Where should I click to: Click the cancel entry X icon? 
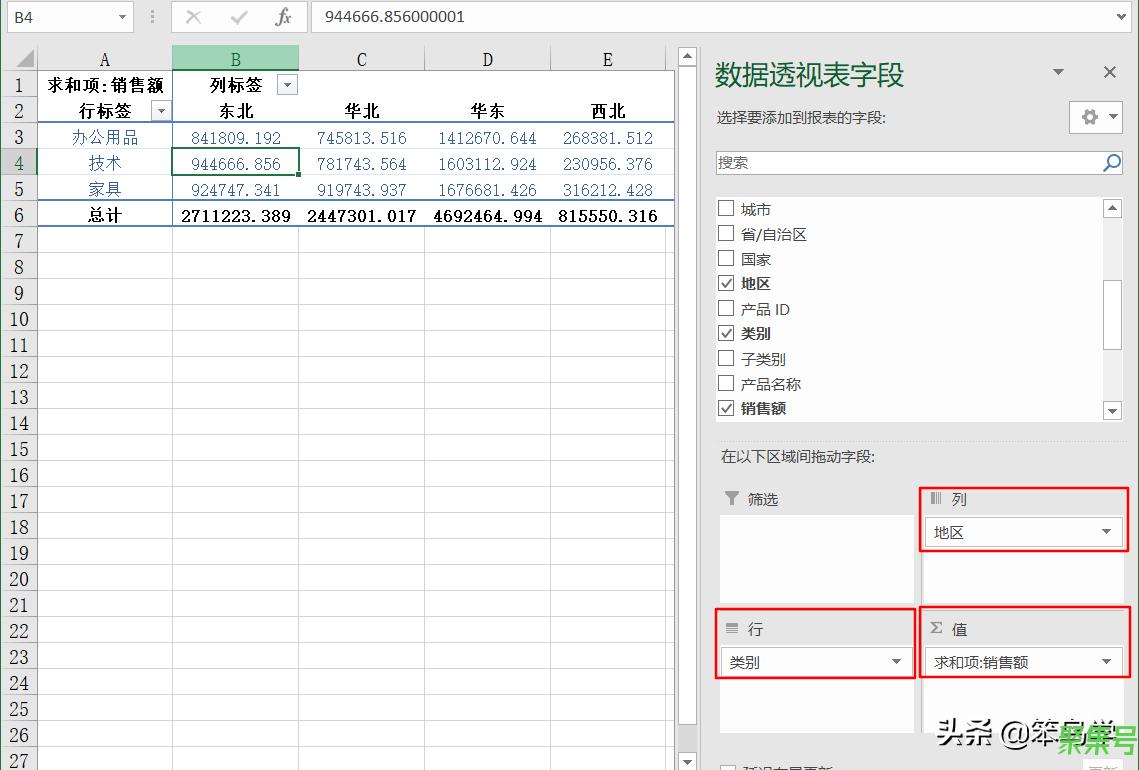(194, 17)
